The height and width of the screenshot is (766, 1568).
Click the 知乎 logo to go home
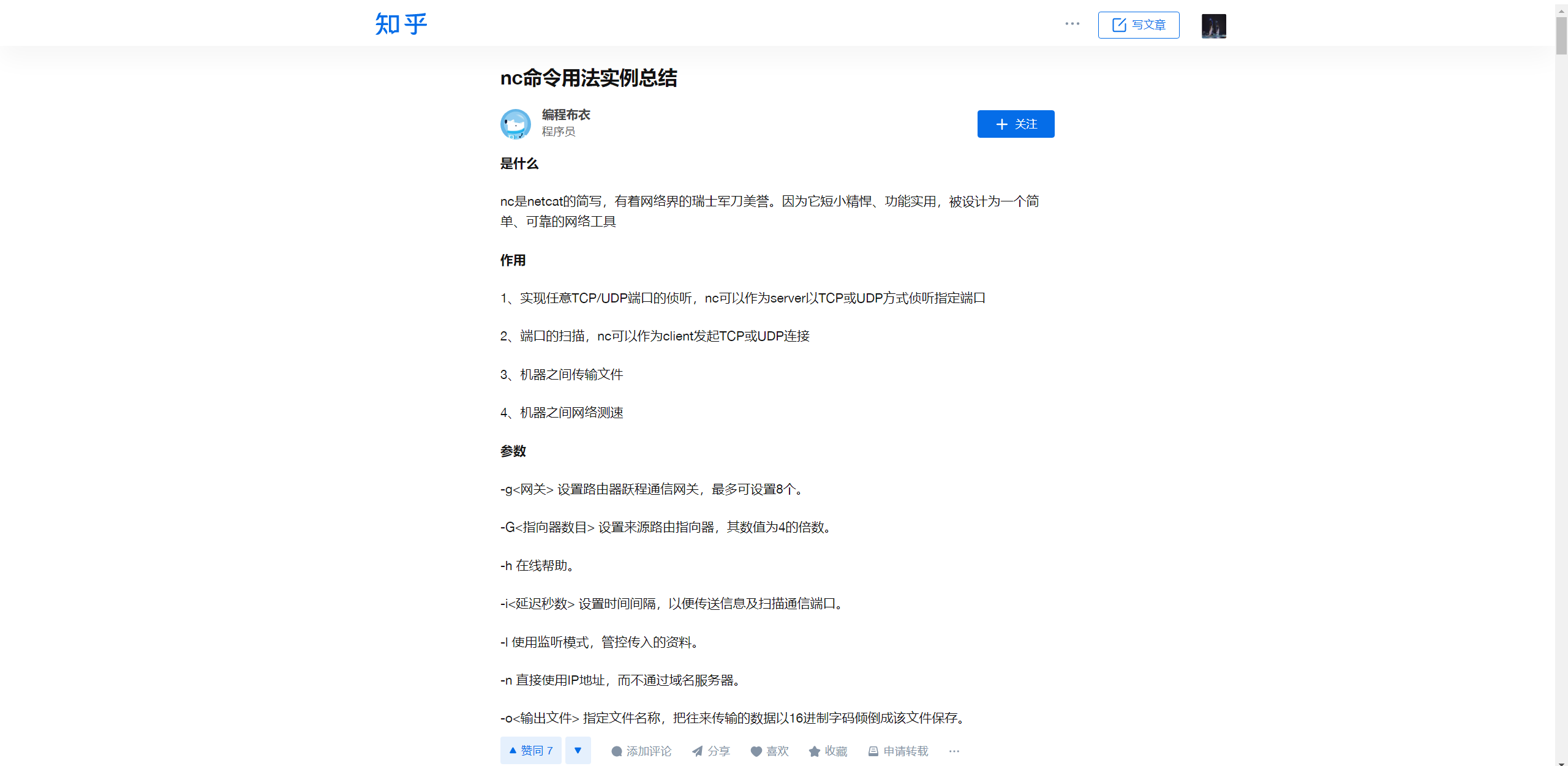click(x=401, y=23)
